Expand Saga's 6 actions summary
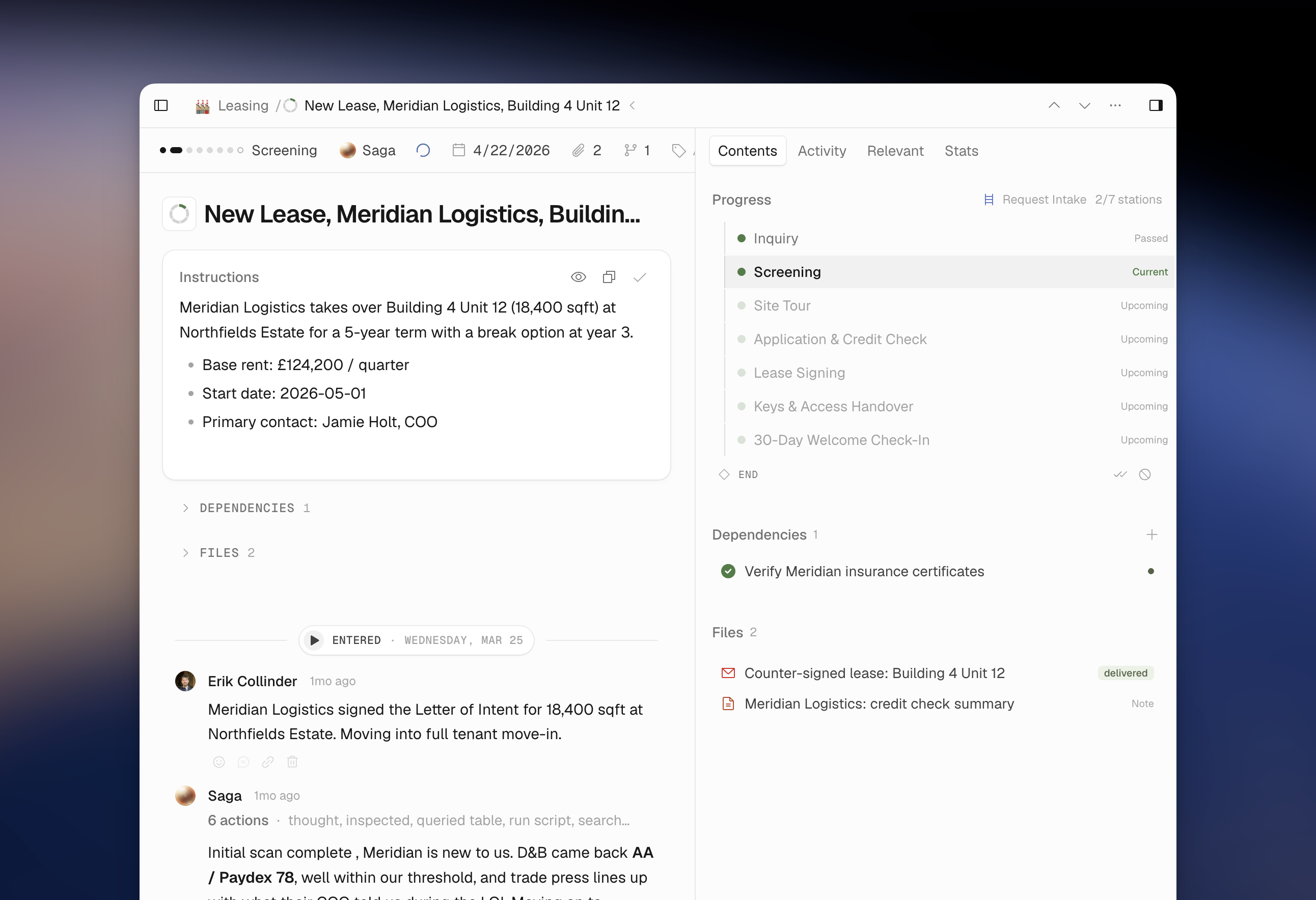Viewport: 1316px width, 900px height. point(419,820)
